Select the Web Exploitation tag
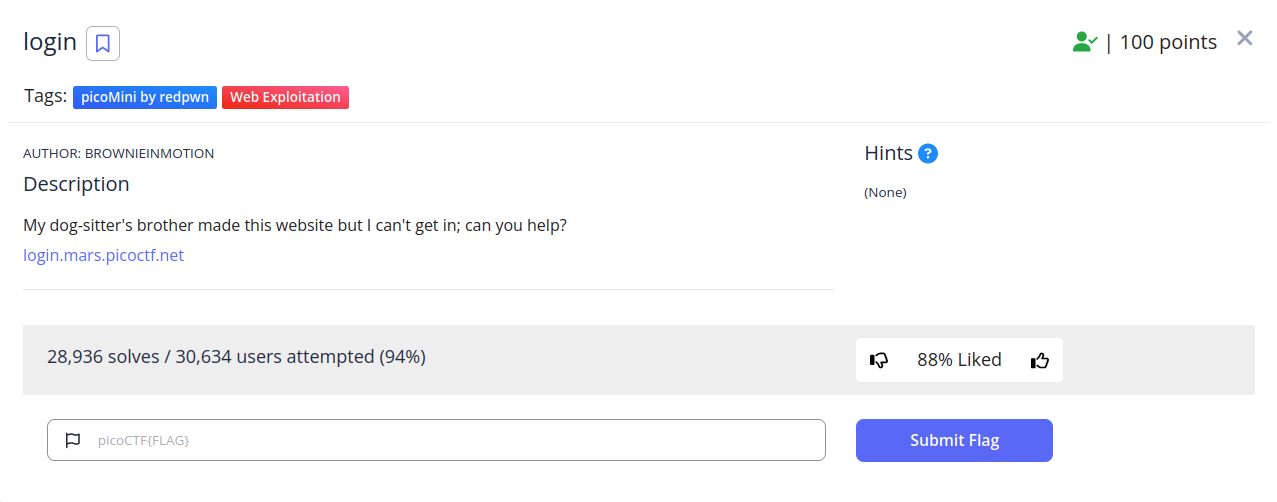Viewport: 1277px width, 502px height. (x=285, y=97)
